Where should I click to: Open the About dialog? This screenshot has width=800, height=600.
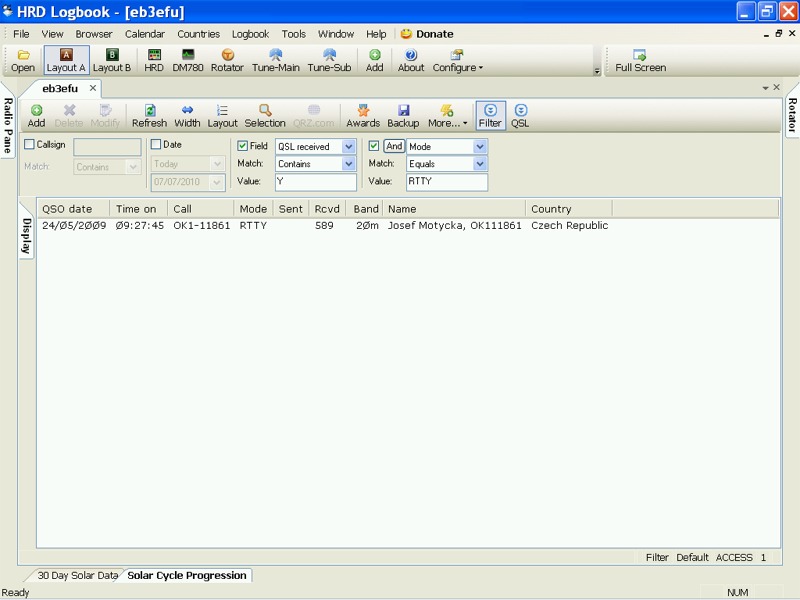[411, 60]
